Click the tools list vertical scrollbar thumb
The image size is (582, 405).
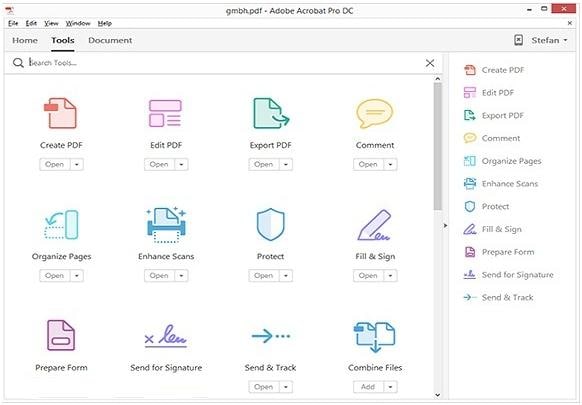[438, 147]
